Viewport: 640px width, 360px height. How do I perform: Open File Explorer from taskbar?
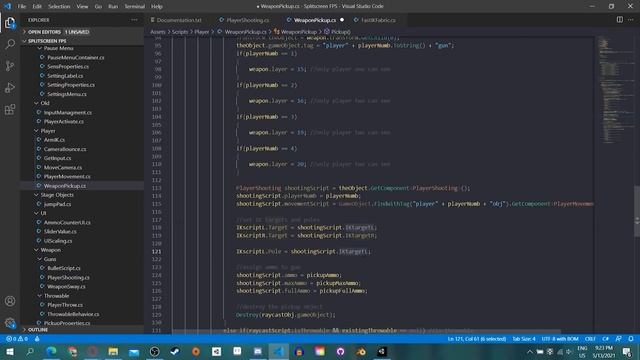(113, 351)
